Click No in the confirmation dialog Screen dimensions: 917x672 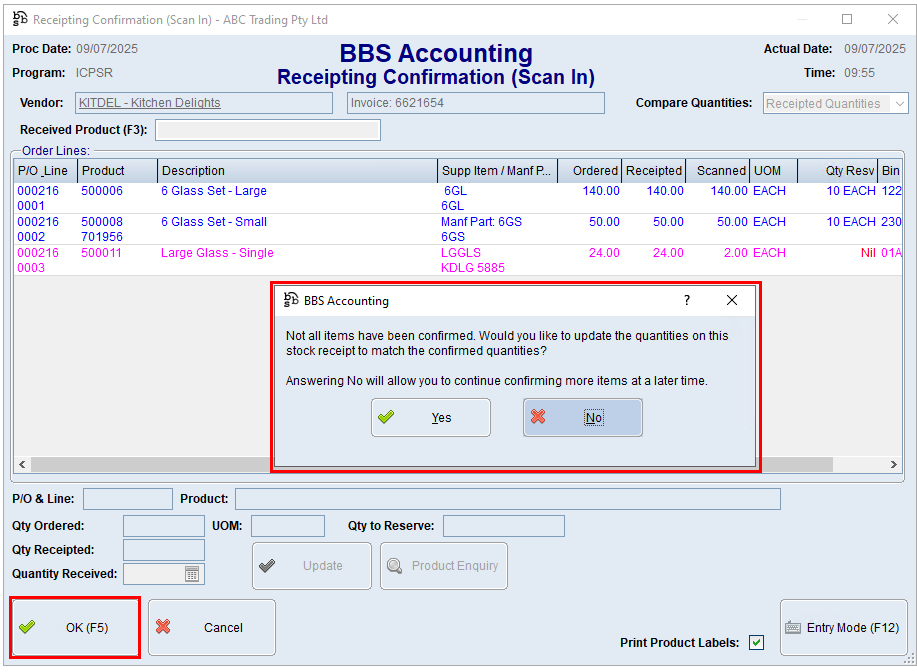click(x=583, y=418)
